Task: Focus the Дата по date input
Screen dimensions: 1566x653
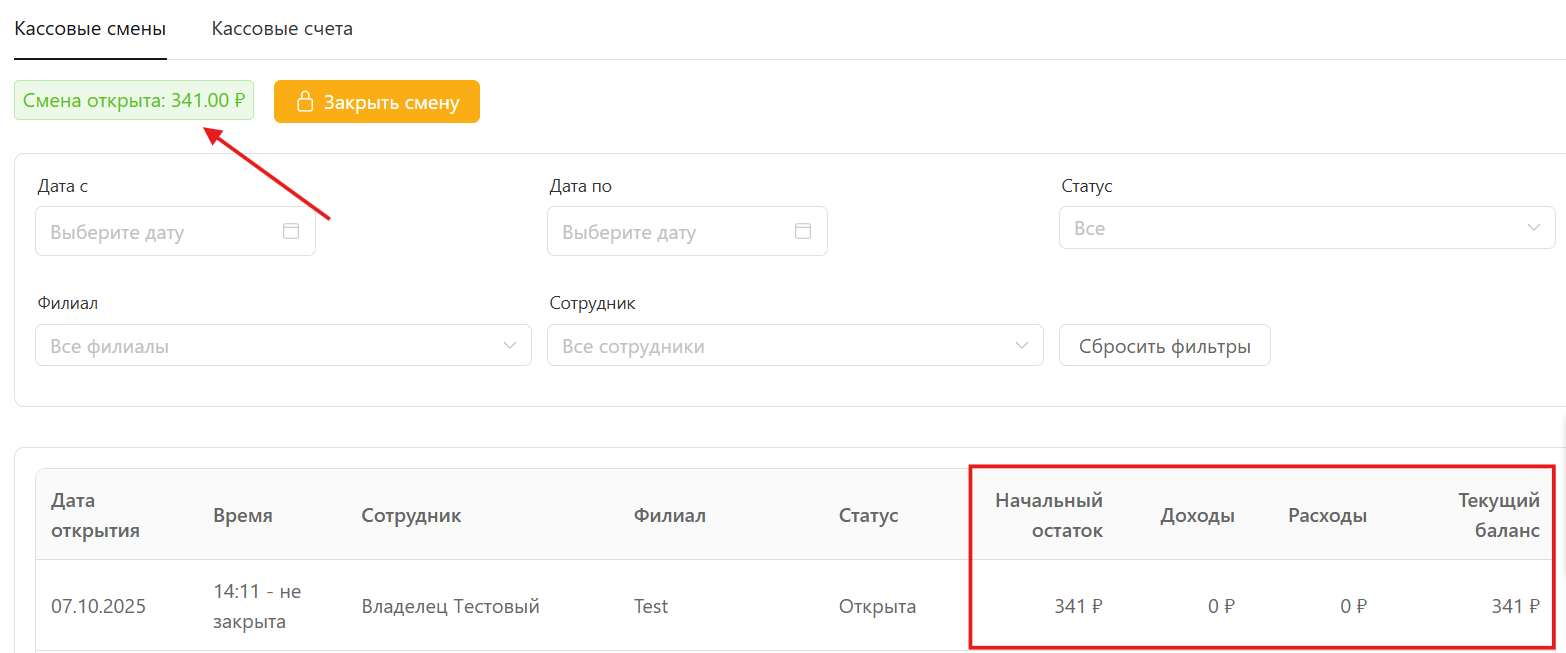Action: pos(687,231)
